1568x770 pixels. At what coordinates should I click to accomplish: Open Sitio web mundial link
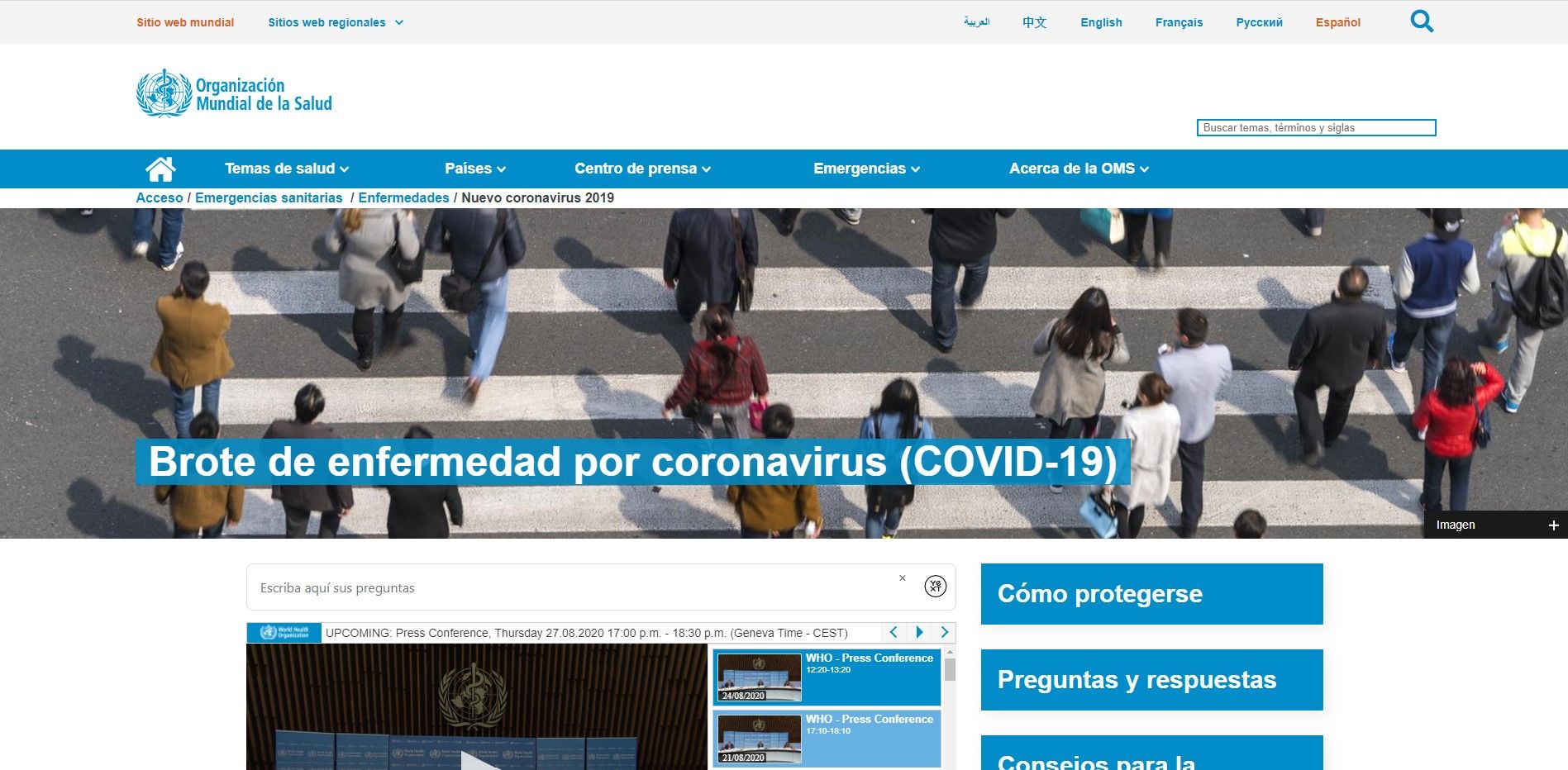point(185,22)
